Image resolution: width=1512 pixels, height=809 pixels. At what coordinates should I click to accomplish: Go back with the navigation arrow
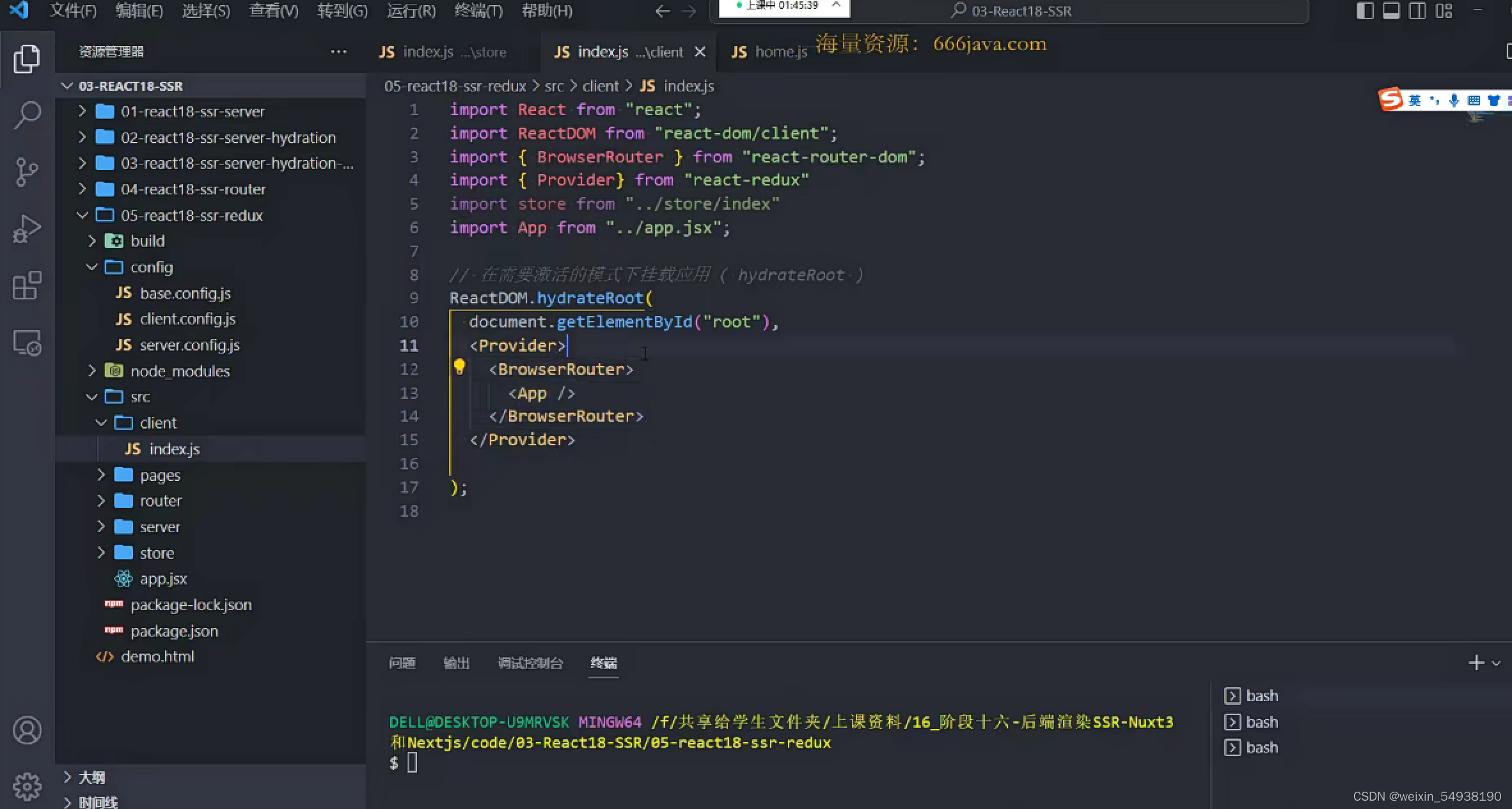pos(663,11)
